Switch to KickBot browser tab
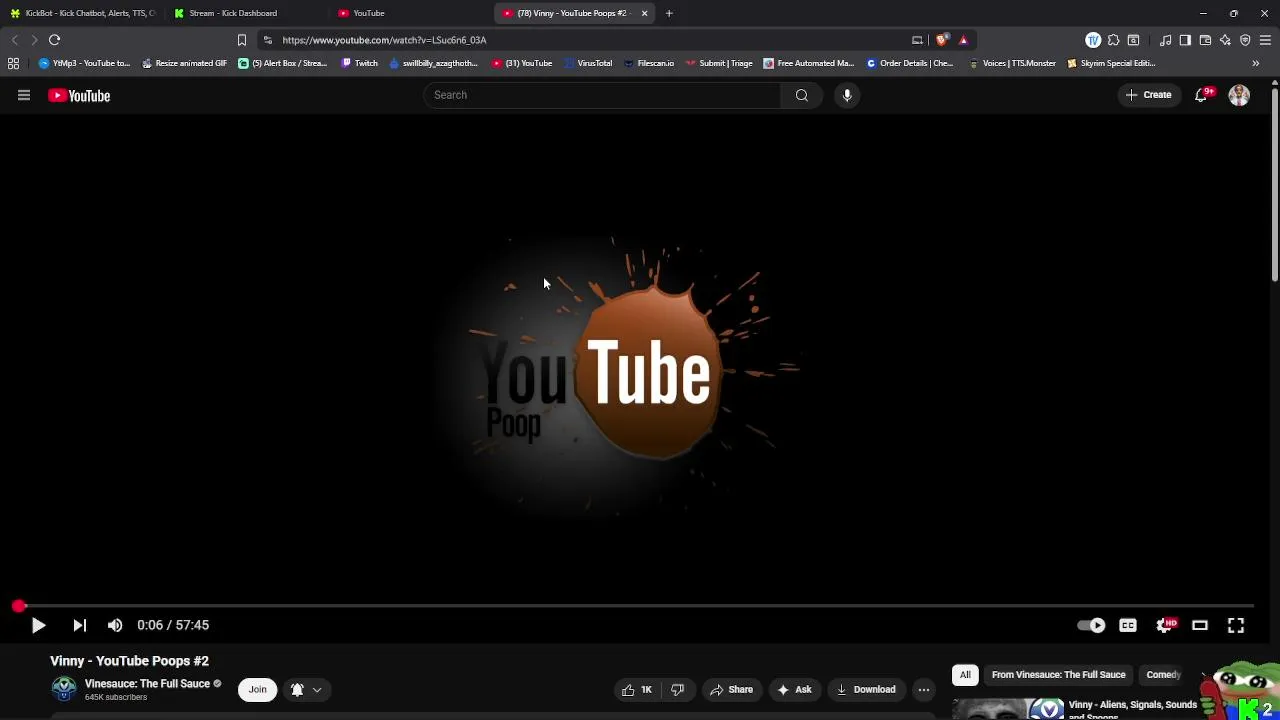 [82, 13]
